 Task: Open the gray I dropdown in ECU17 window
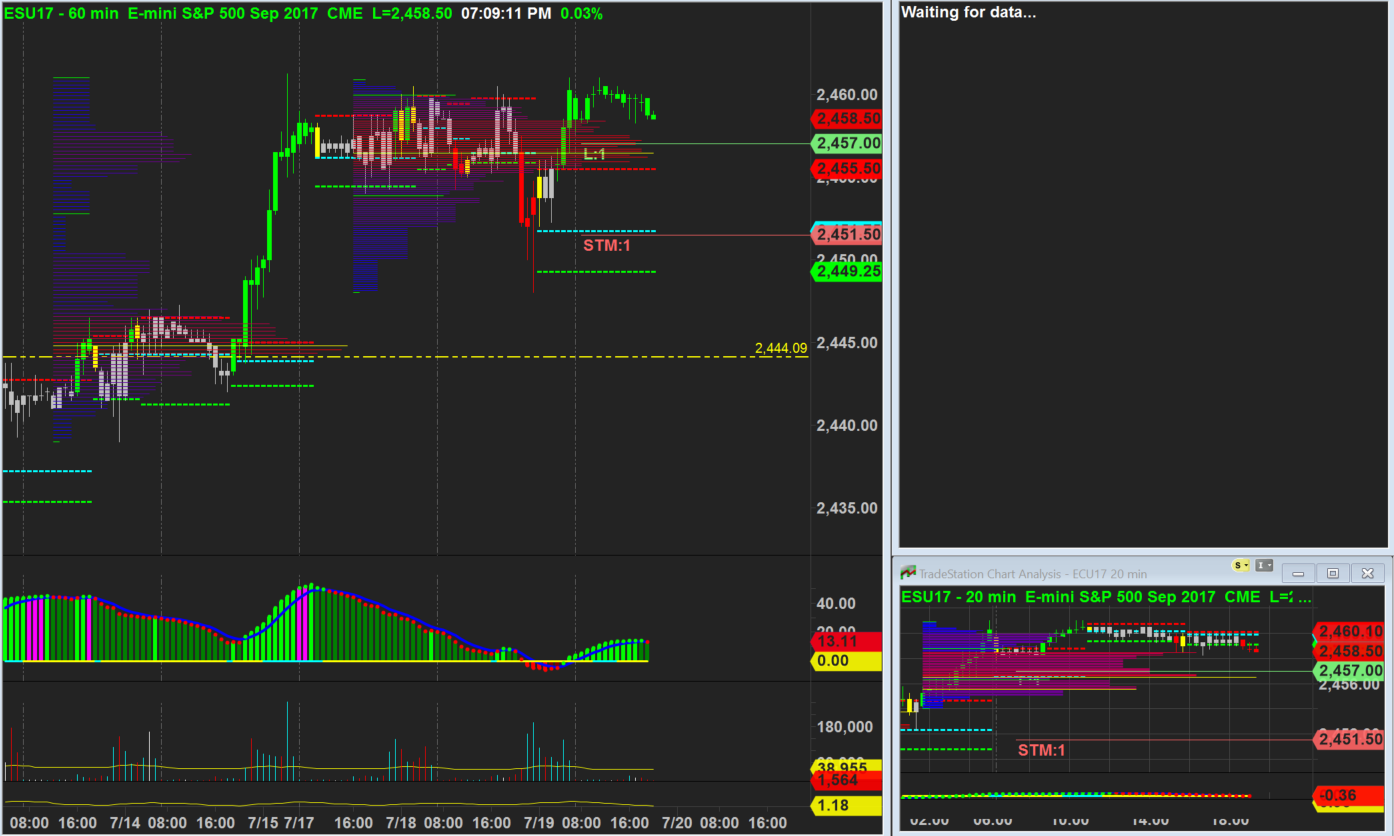pos(1263,566)
